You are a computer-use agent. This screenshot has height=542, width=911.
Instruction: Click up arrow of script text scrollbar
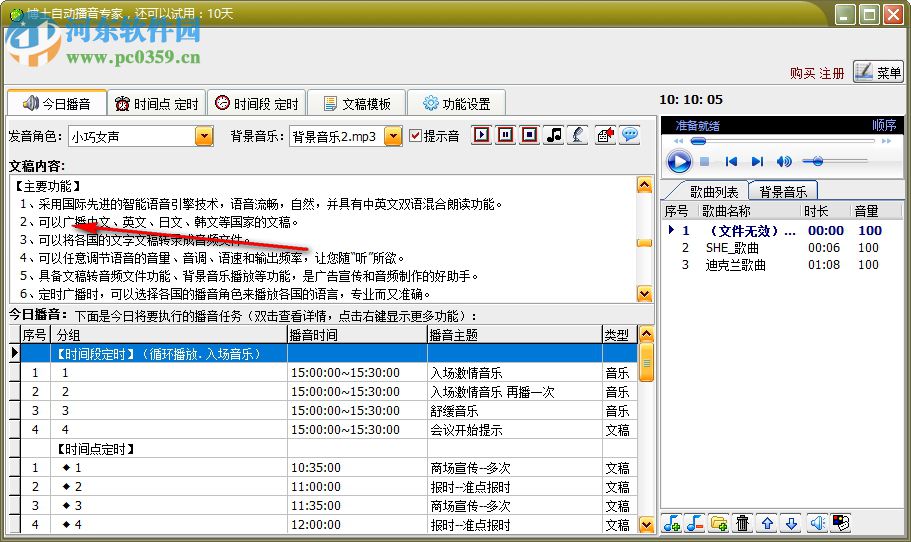pos(644,185)
